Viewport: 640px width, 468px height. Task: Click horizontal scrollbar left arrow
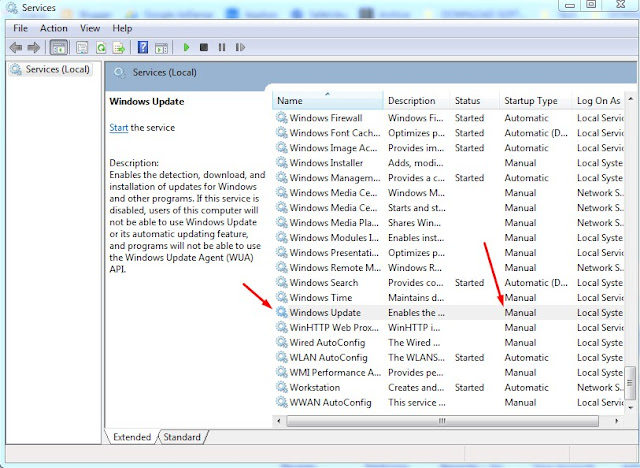tap(279, 421)
